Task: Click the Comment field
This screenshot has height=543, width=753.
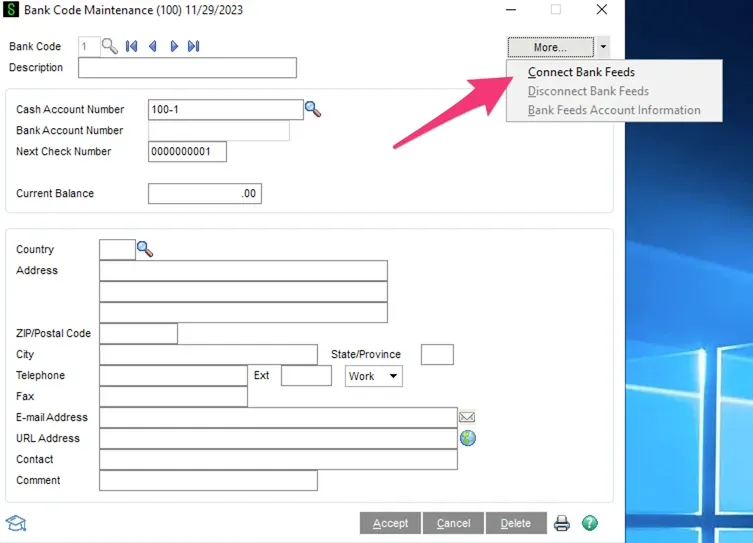Action: (208, 481)
